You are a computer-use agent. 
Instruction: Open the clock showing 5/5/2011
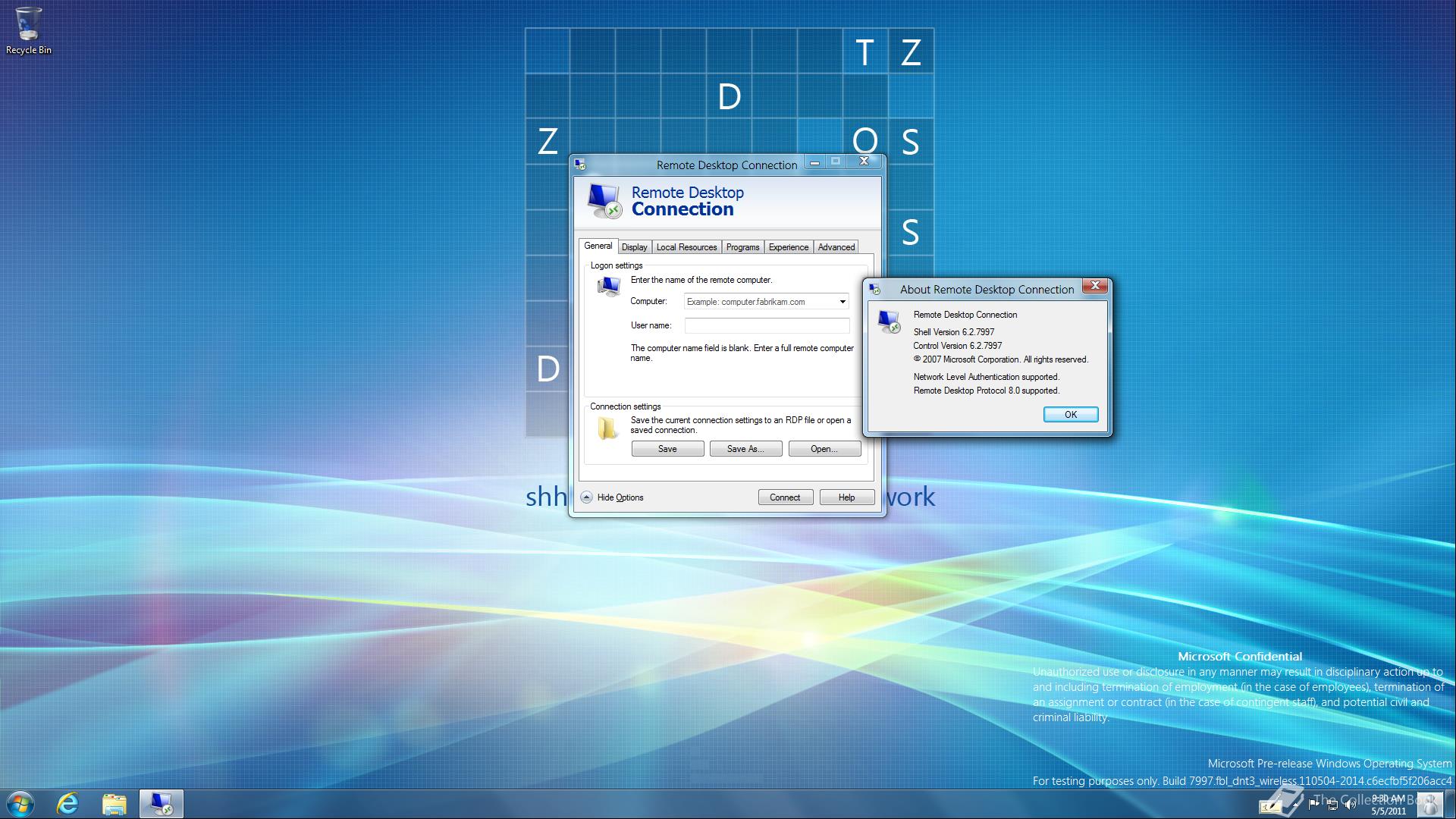[x=1389, y=804]
